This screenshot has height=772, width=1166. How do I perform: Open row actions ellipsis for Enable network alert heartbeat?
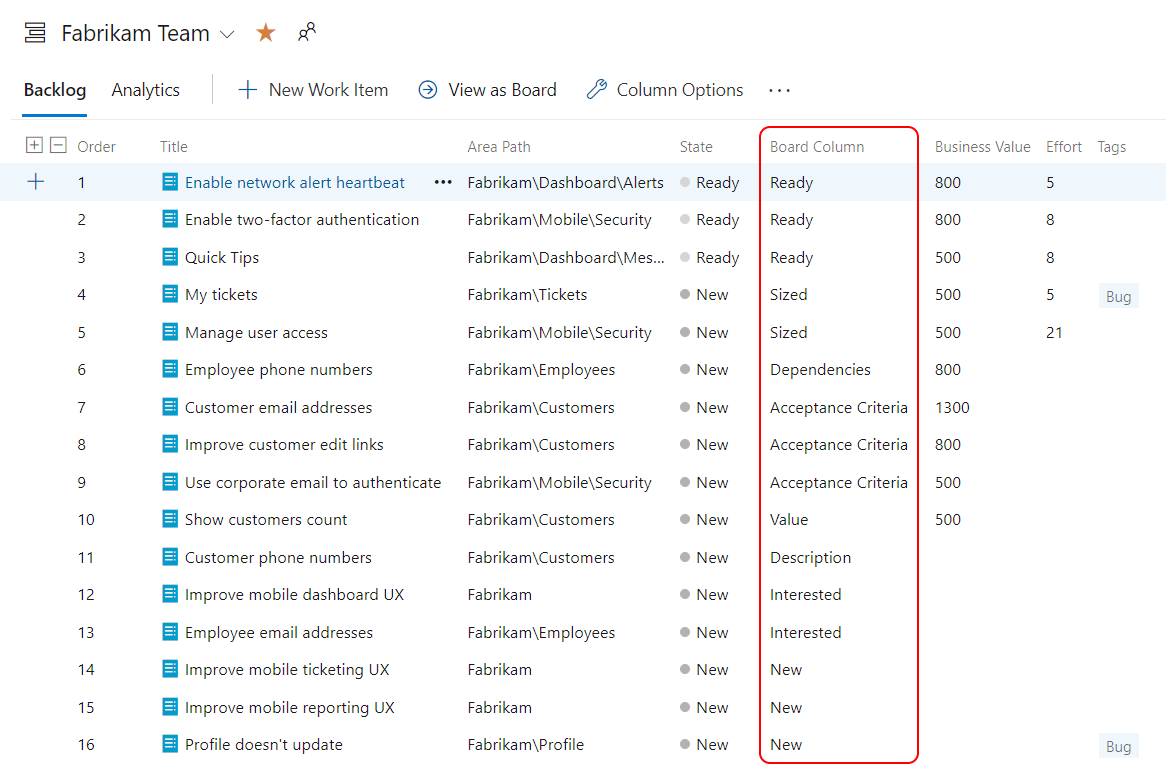pyautogui.click(x=443, y=182)
